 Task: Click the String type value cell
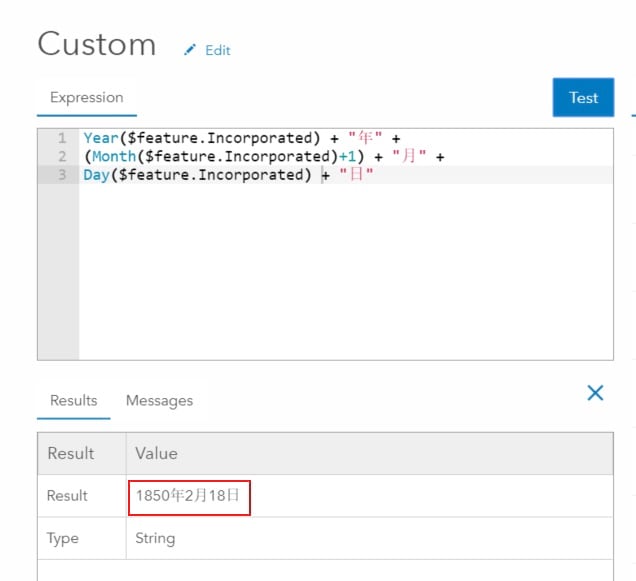coord(155,538)
